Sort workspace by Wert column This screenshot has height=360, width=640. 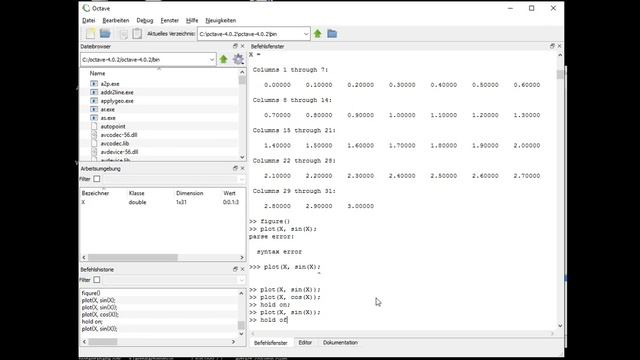pos(229,193)
